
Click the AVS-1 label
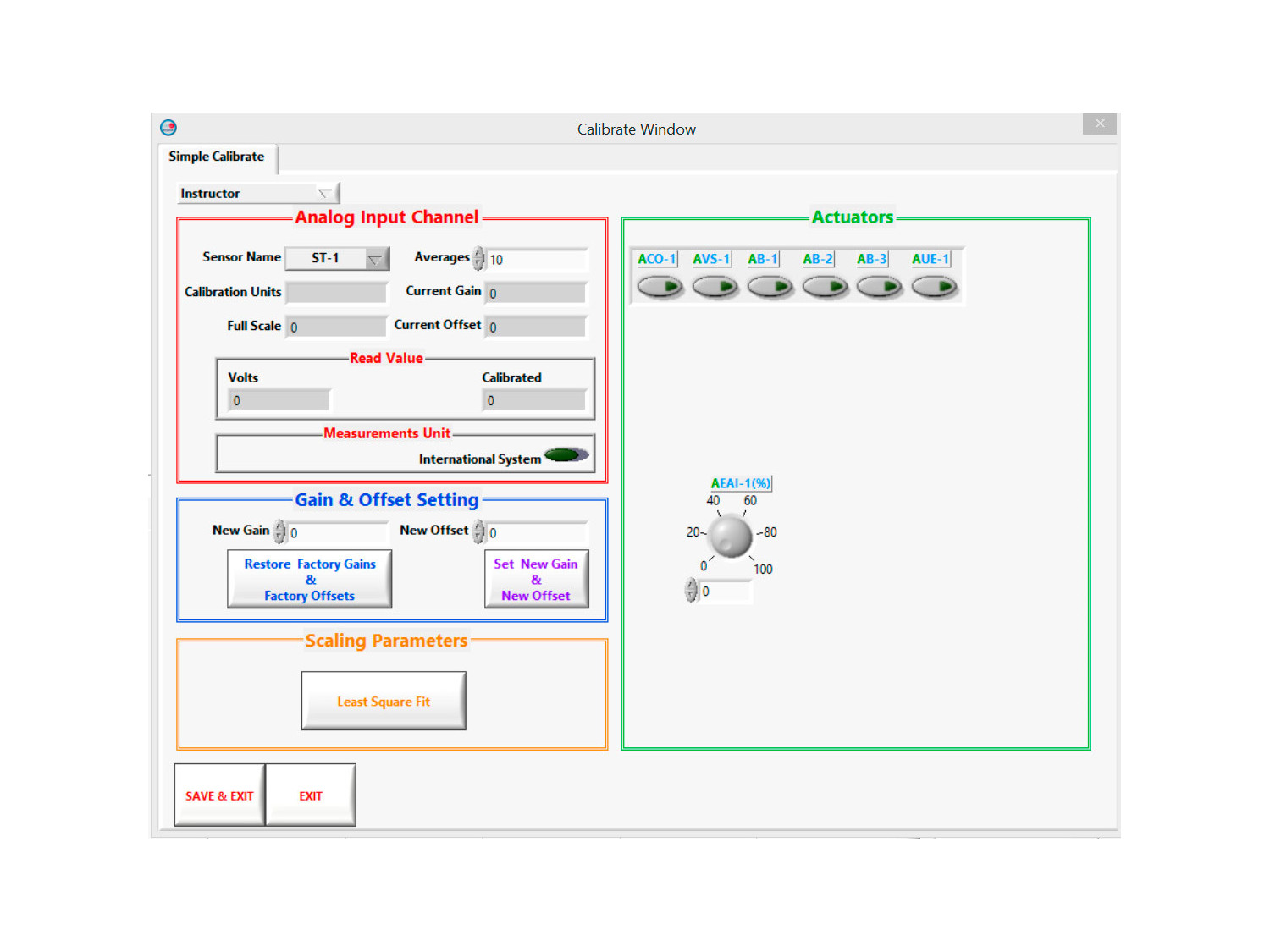point(711,259)
